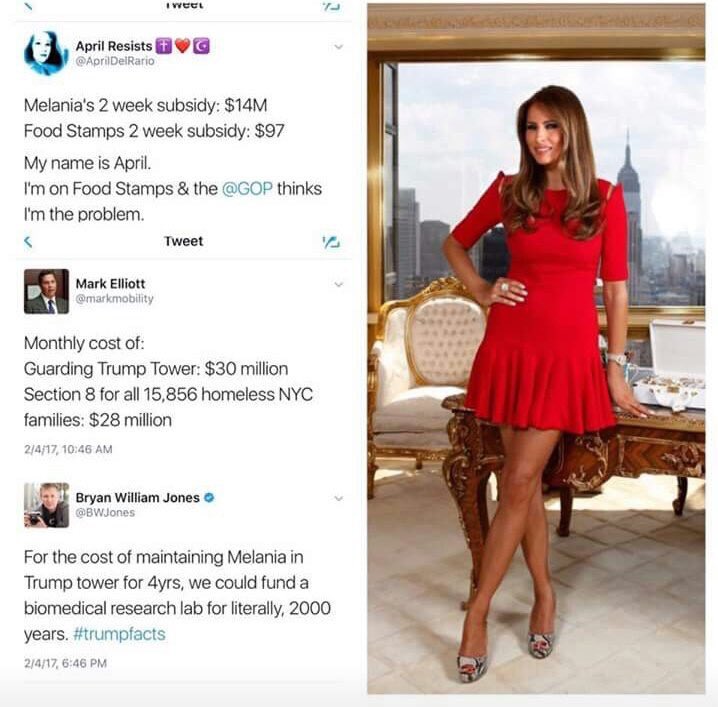Open Mark Elliott's profile picture
The width and height of the screenshot is (718, 707).
46,291
